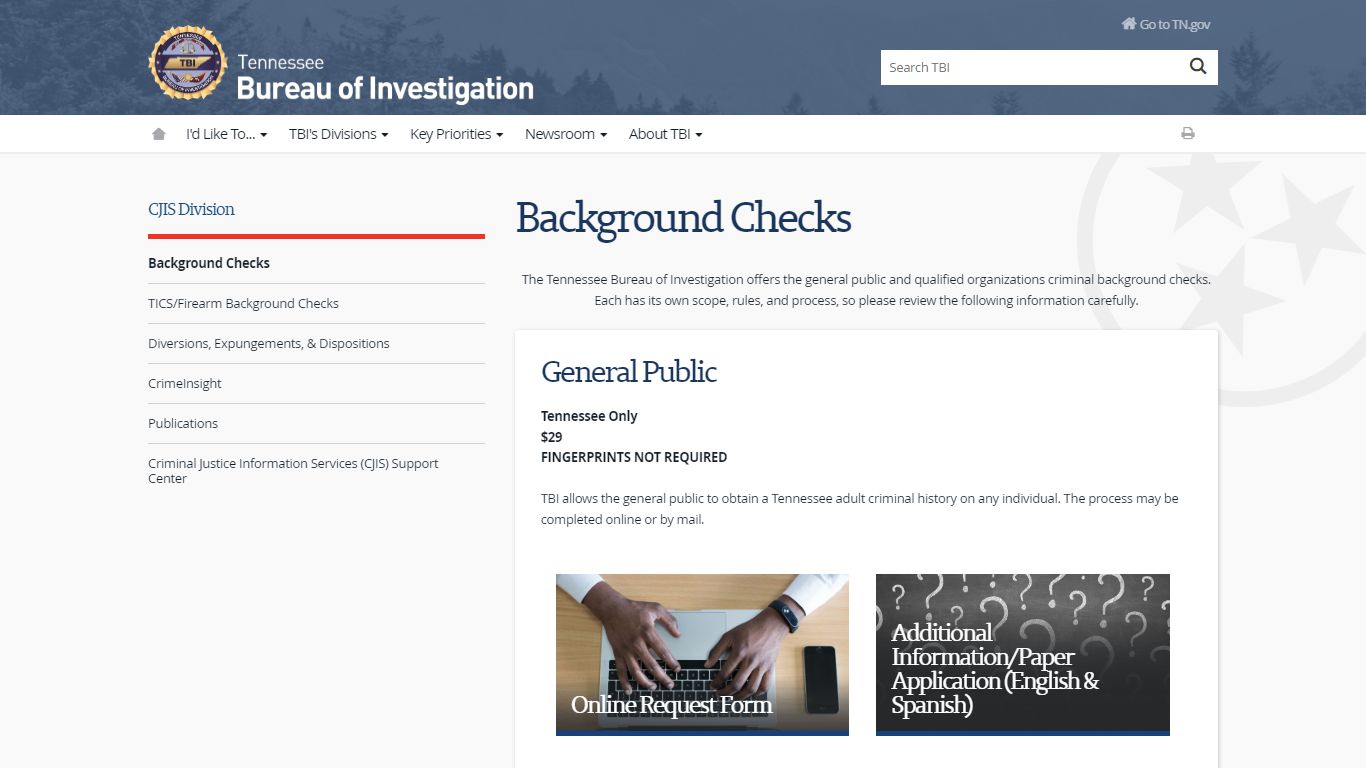Click the TBI seal logo
Image resolution: width=1366 pixels, height=768 pixels.
pyautogui.click(x=188, y=63)
